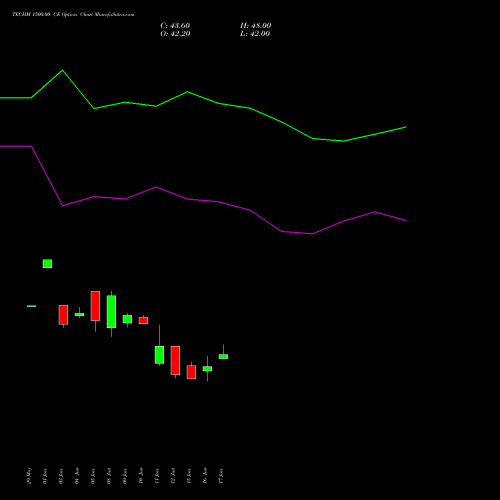The width and height of the screenshot is (500, 500).
Task: Select the green 09 Jun candlestick
Action: [x=127, y=319]
